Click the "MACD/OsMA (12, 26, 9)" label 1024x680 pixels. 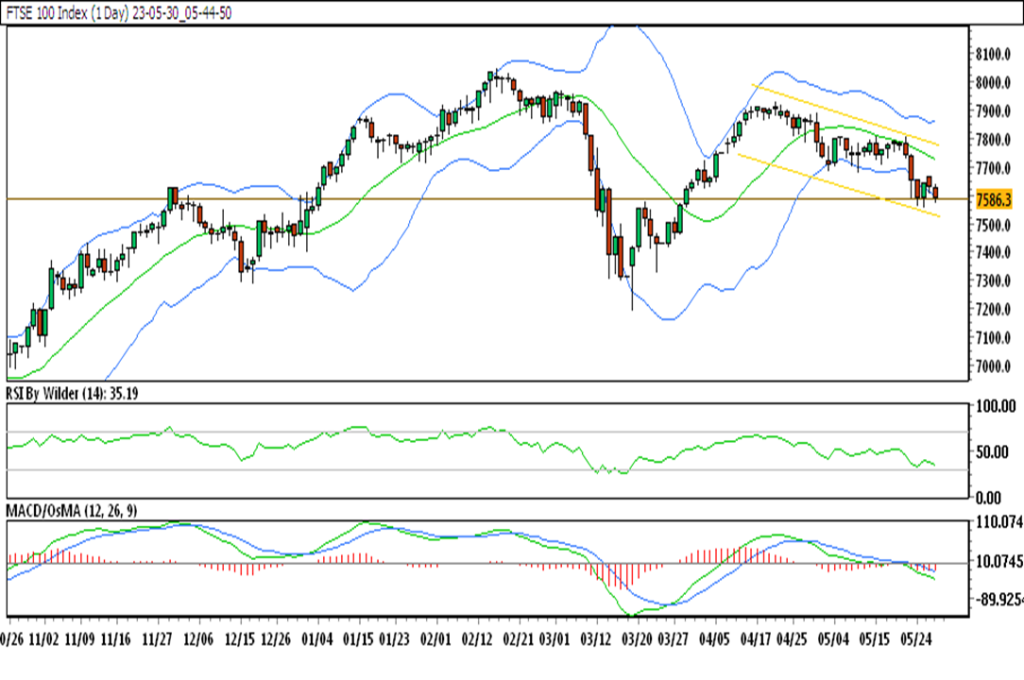pos(72,510)
